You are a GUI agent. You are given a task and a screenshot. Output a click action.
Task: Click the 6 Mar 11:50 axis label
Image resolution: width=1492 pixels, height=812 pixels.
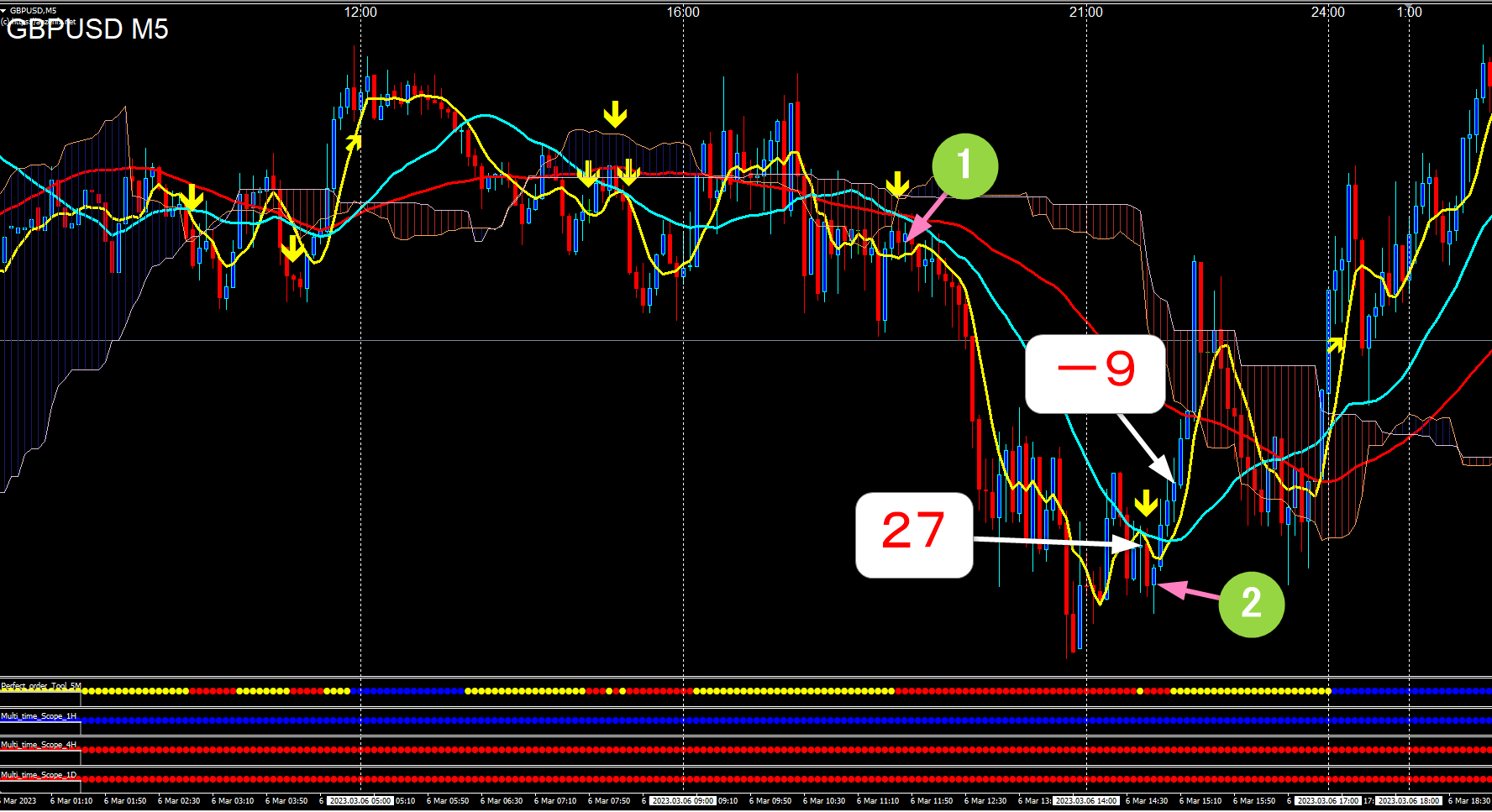pos(932,801)
